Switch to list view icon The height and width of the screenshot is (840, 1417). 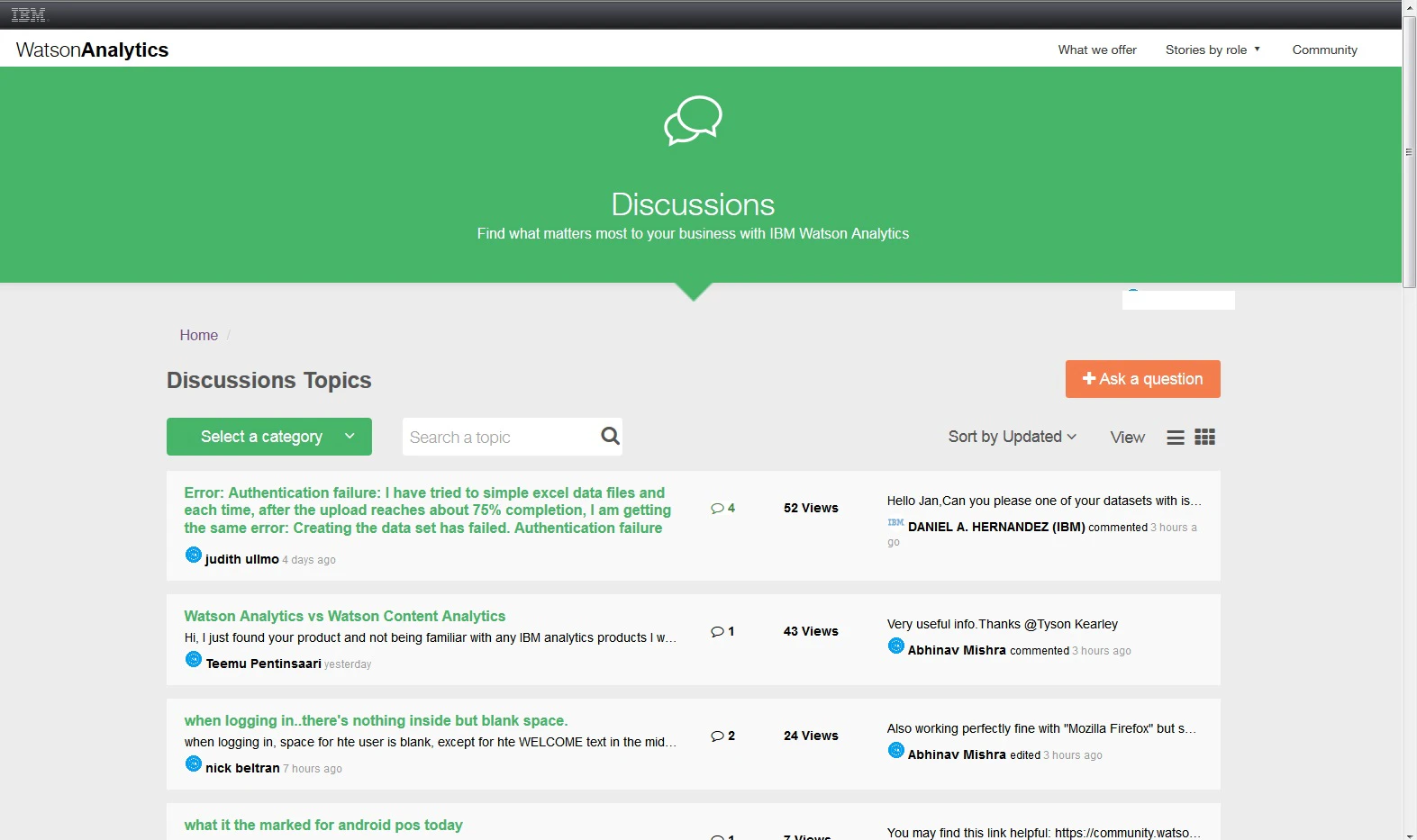click(1176, 438)
